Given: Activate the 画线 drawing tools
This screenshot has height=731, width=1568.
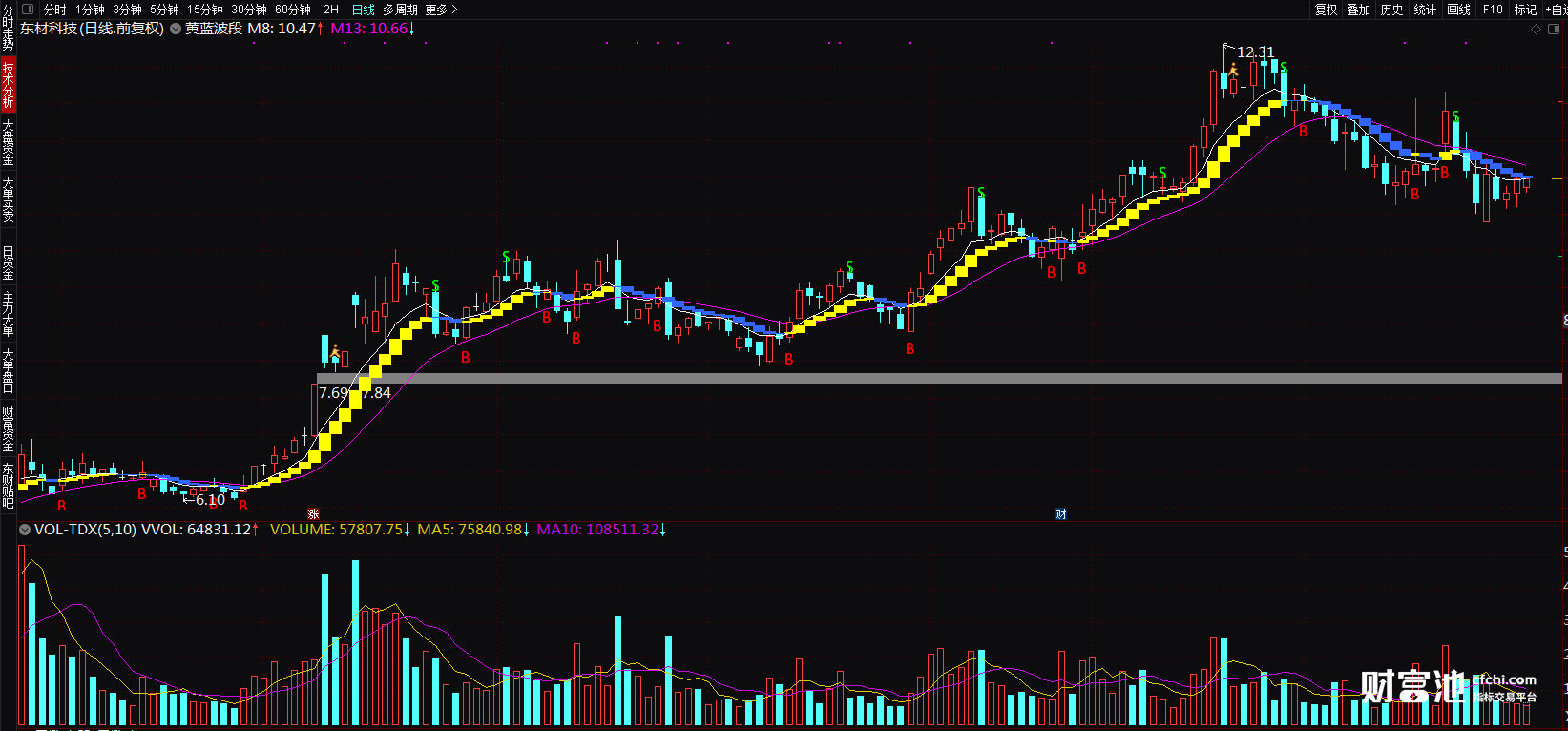Looking at the screenshot, I should click(x=1458, y=10).
